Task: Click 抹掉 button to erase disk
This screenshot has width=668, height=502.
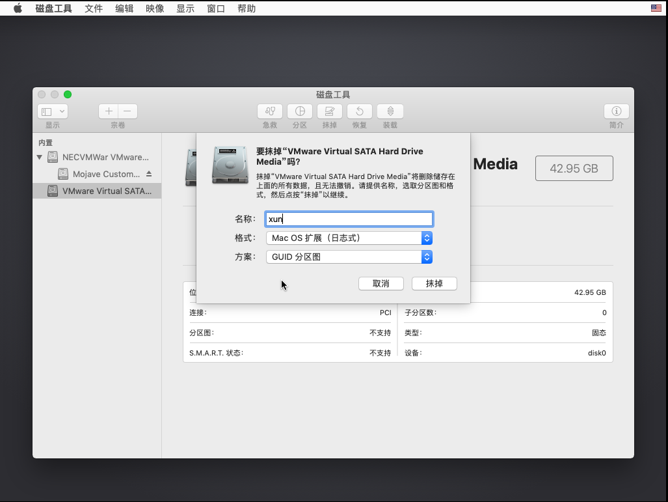Action: point(434,283)
